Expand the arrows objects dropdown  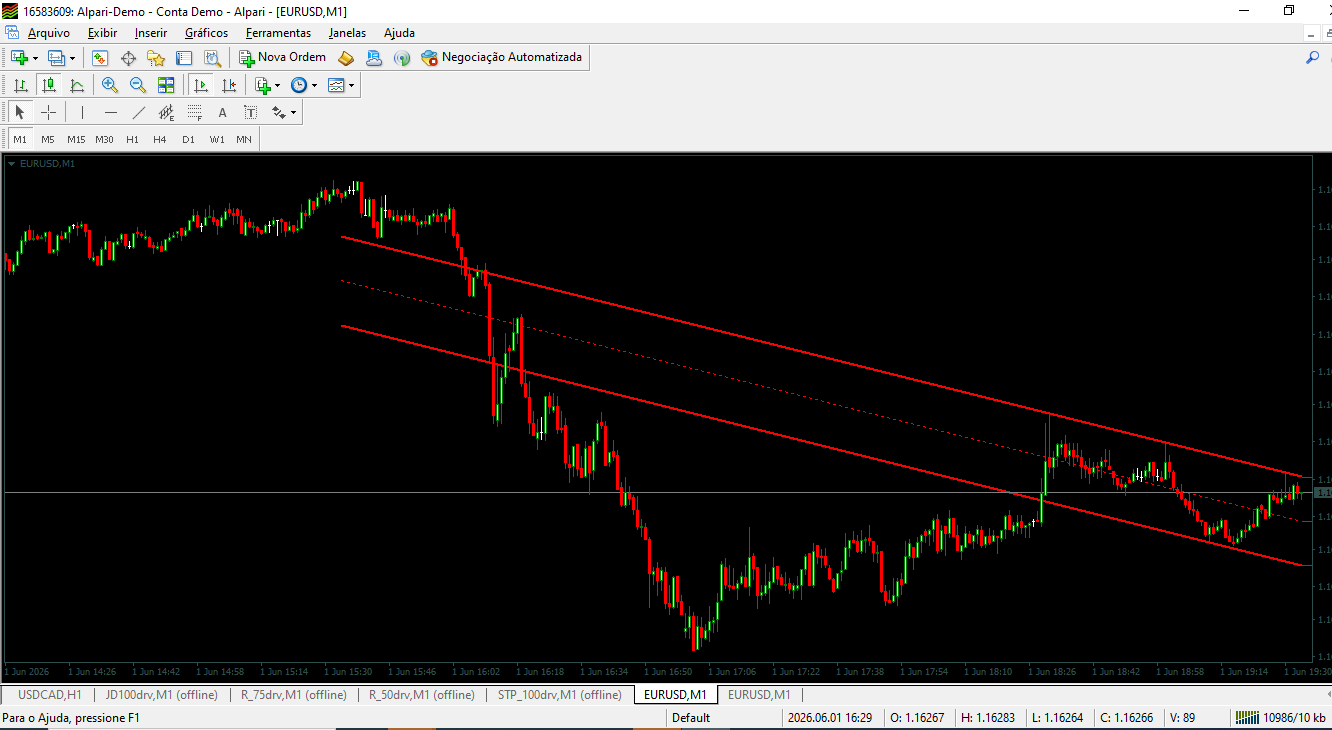pyautogui.click(x=293, y=112)
